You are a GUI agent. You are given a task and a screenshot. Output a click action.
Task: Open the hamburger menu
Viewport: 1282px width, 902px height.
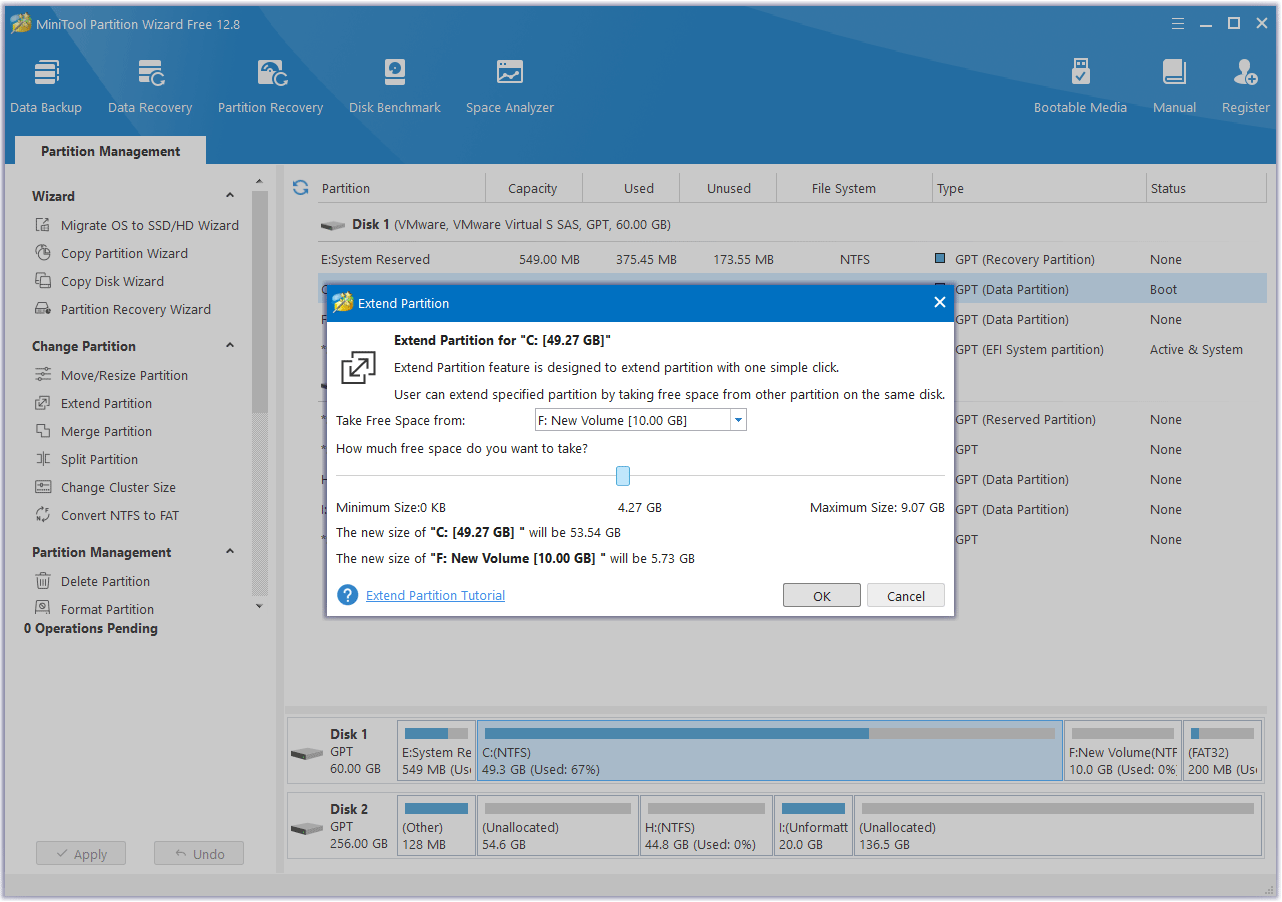tap(1178, 22)
